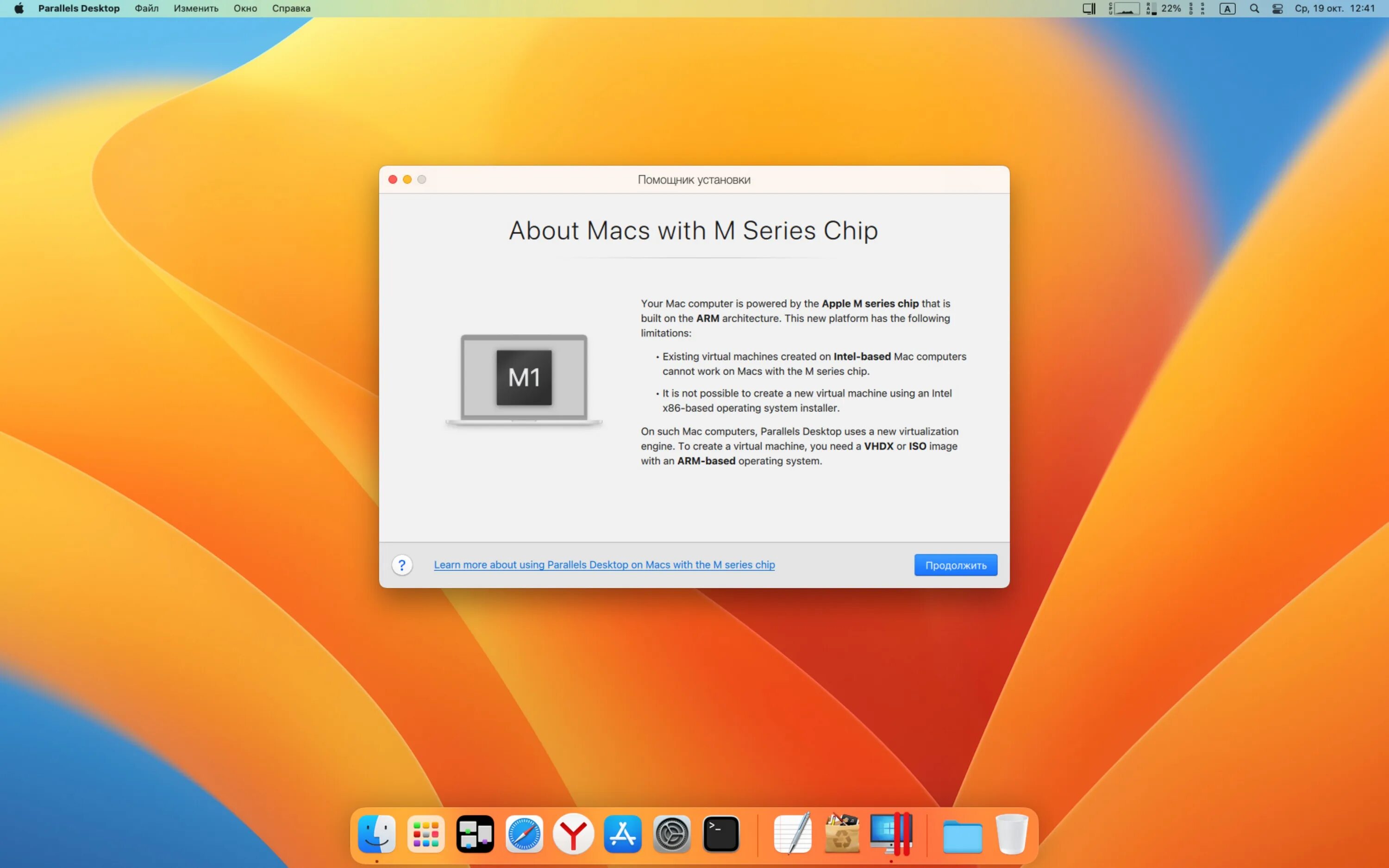This screenshot has height=868, width=1389.
Task: Click the Parallels display icon in menu bar
Action: click(x=1089, y=9)
